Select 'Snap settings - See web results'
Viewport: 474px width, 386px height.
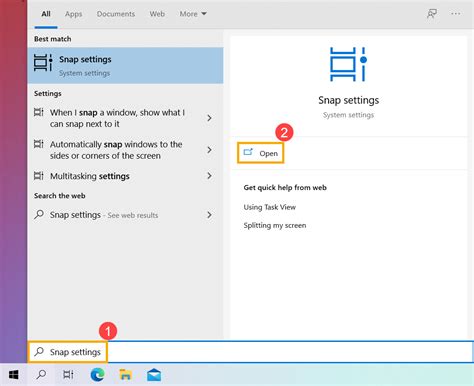pyautogui.click(x=126, y=215)
